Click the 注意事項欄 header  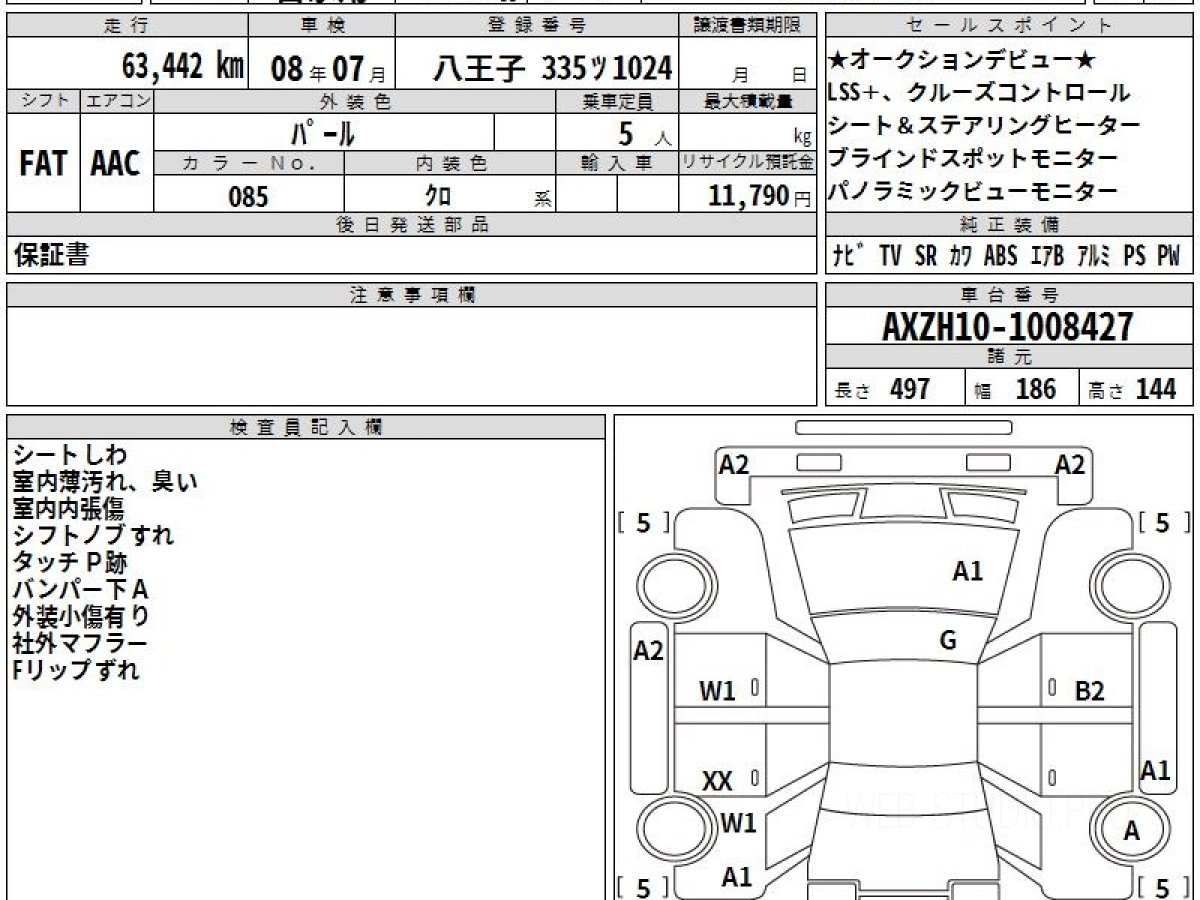click(412, 295)
